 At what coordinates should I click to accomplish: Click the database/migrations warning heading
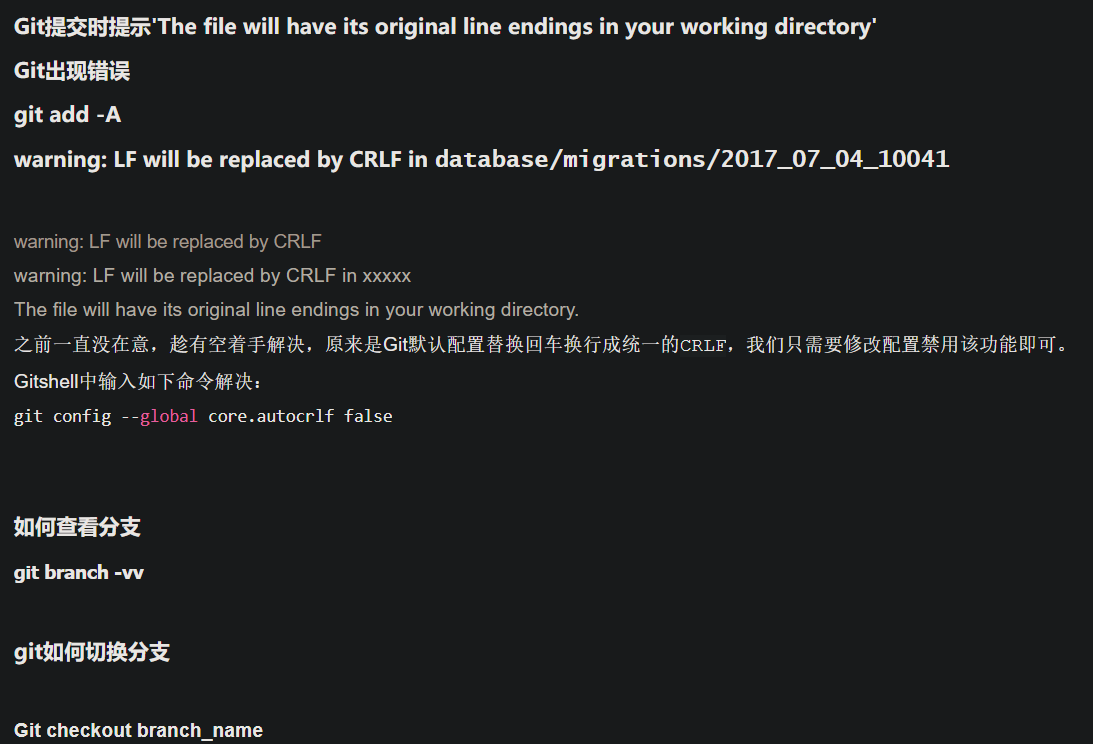(482, 160)
